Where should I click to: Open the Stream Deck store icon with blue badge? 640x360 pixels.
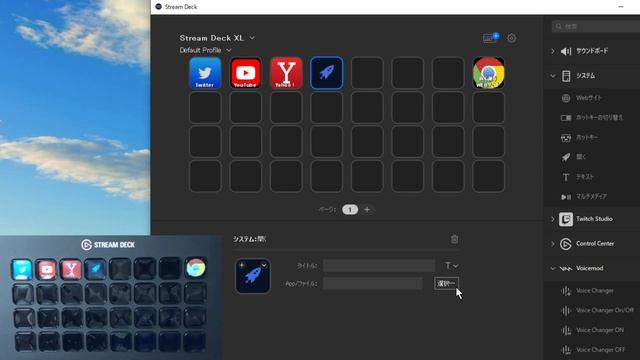(490, 38)
